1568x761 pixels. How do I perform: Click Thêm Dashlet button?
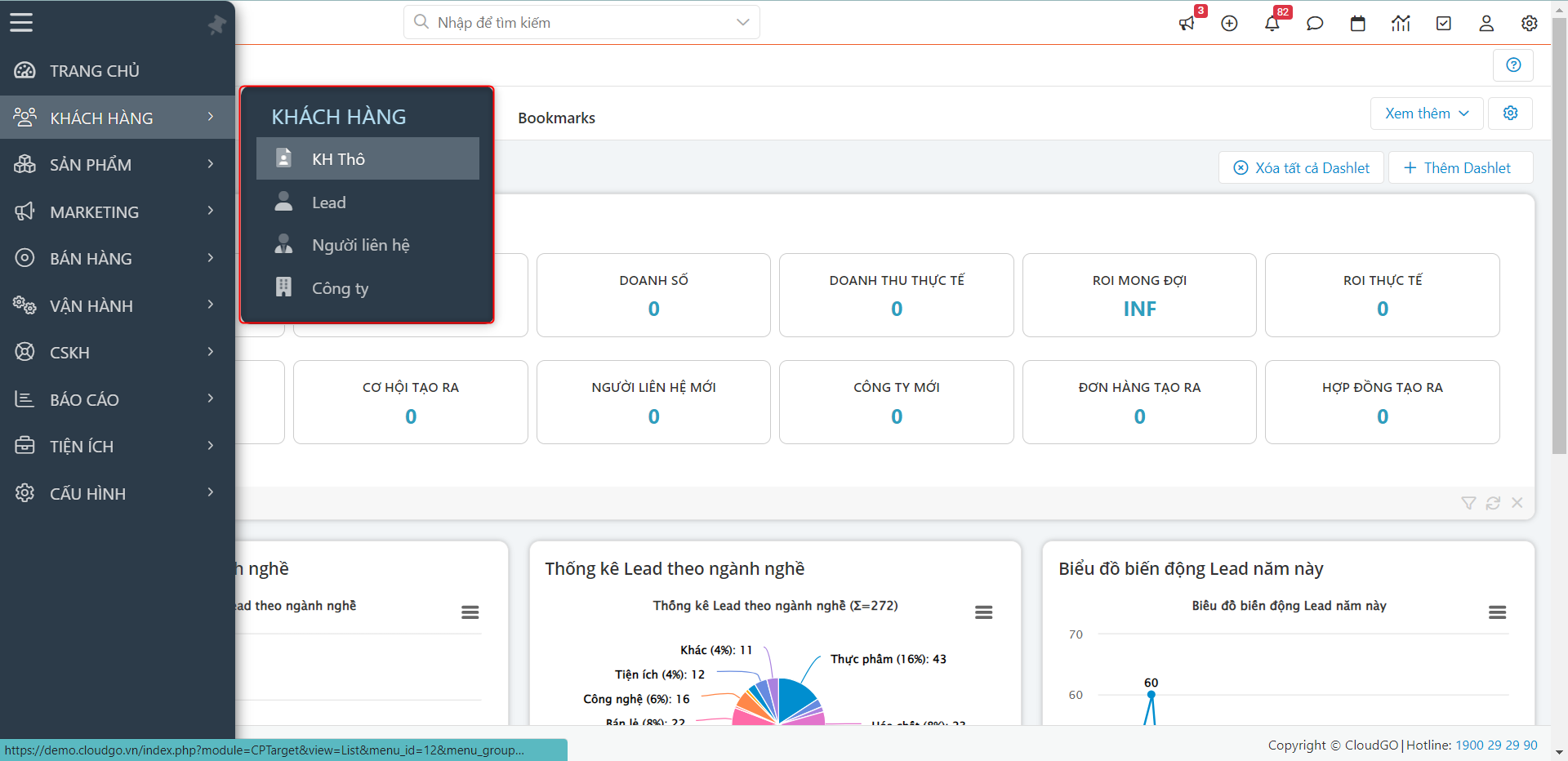[1458, 168]
